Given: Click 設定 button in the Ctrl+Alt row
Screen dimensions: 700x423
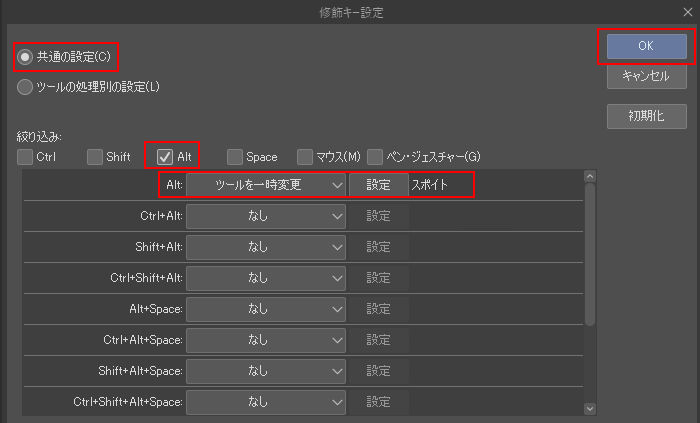Looking at the screenshot, I should pyautogui.click(x=379, y=216).
